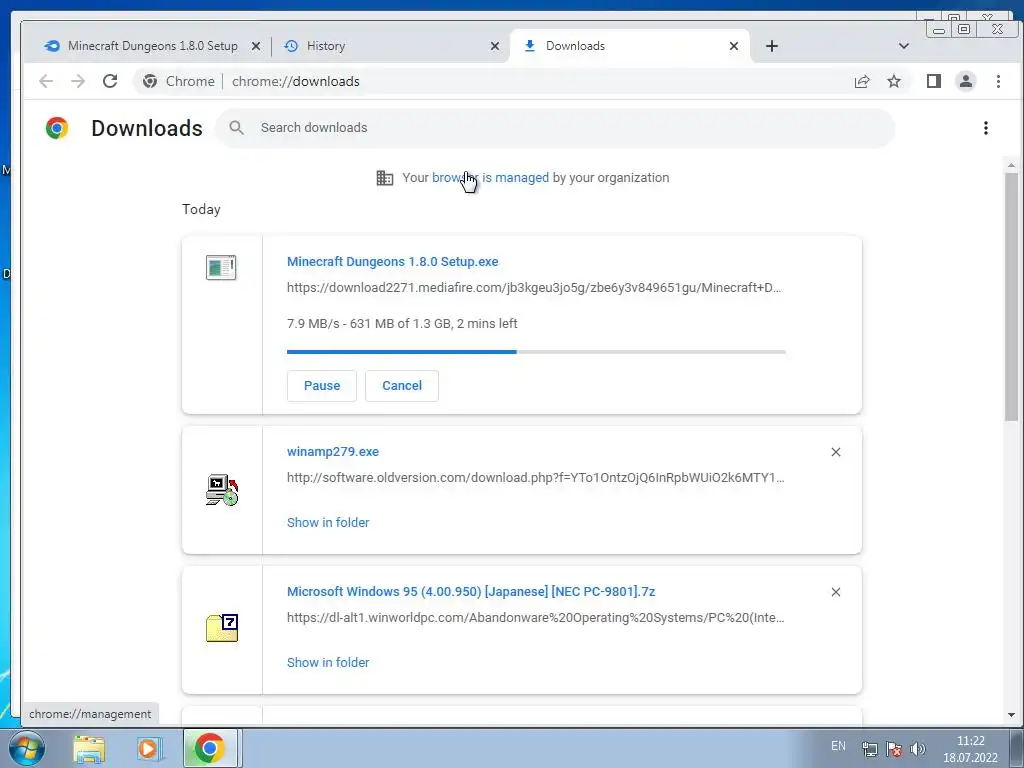Click the oldversion.com download URL text
The width and height of the screenshot is (1024, 768).
[536, 477]
